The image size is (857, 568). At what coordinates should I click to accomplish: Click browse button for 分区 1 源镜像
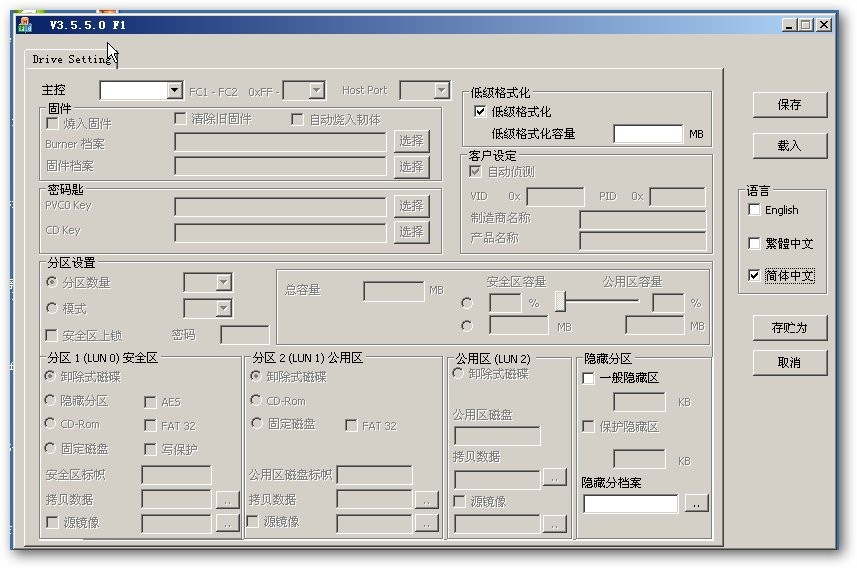tap(227, 522)
